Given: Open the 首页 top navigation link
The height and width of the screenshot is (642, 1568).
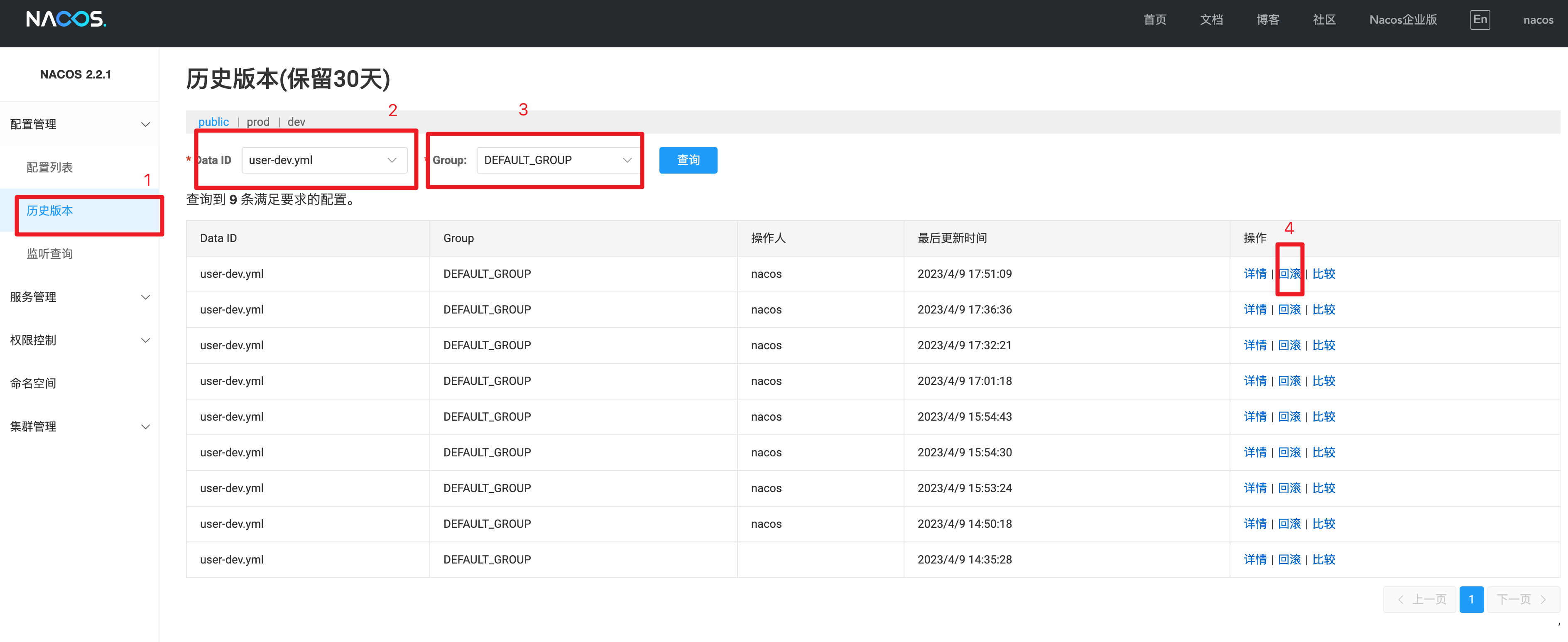Looking at the screenshot, I should click(x=1155, y=20).
